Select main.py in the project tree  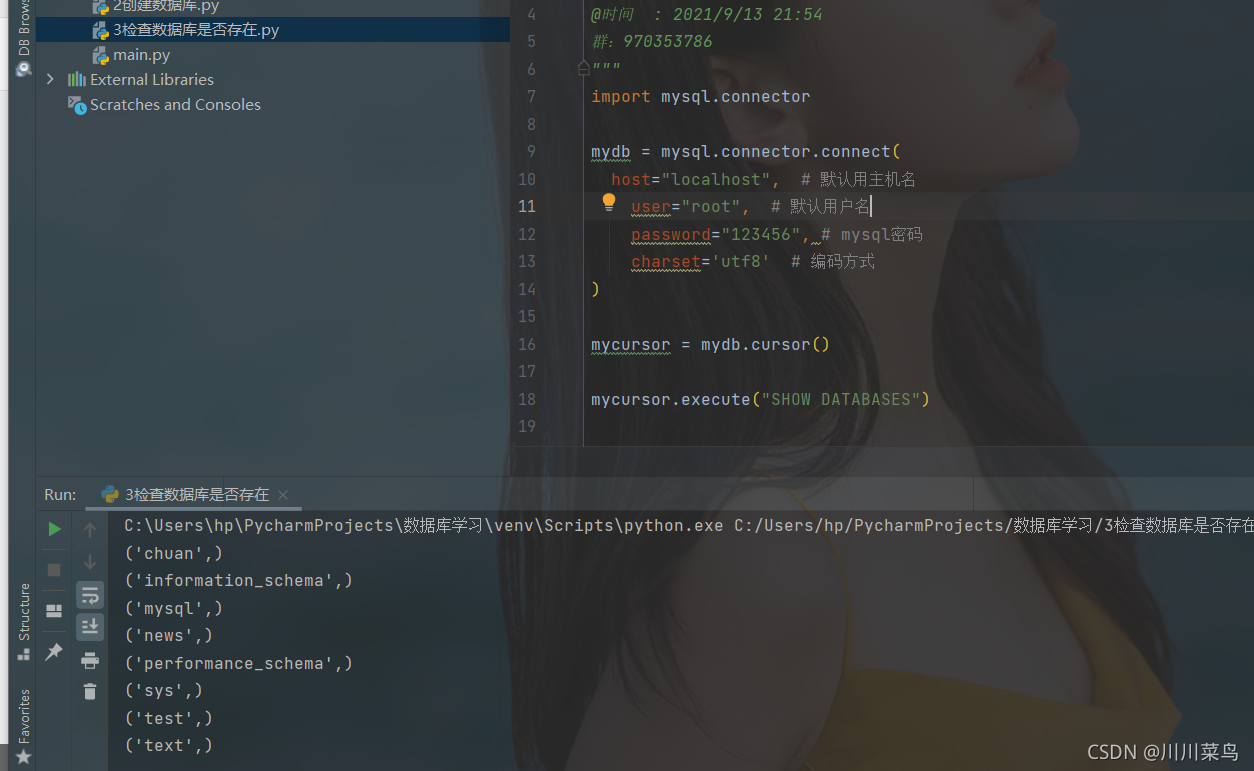tap(141, 54)
